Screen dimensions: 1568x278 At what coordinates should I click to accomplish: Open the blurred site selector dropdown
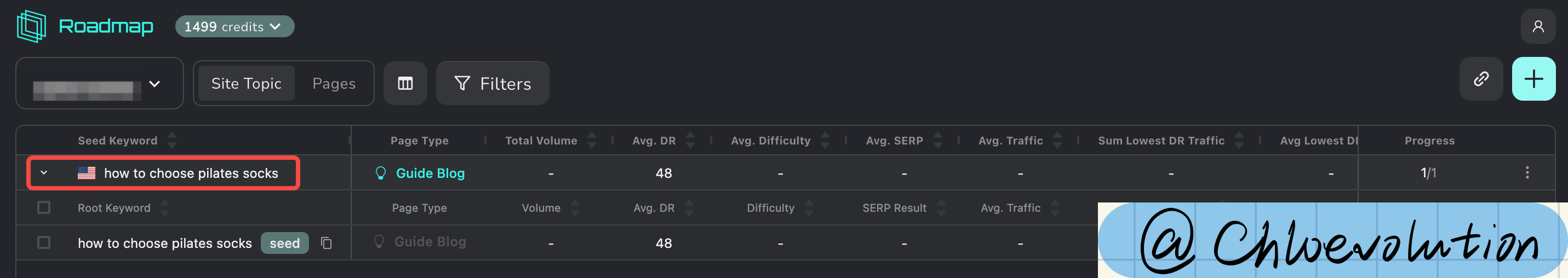[x=99, y=83]
